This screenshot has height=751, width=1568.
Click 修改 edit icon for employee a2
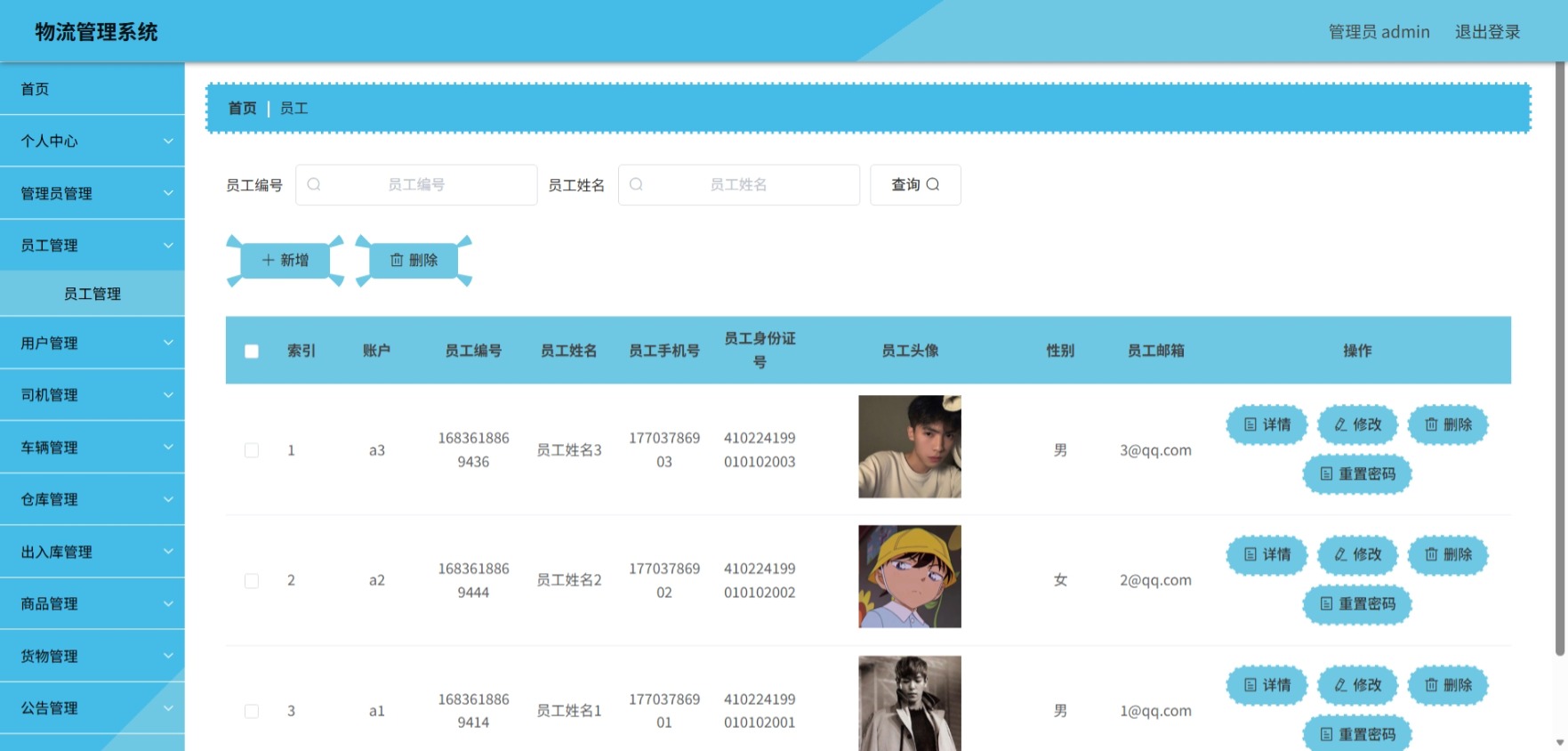[1340, 554]
